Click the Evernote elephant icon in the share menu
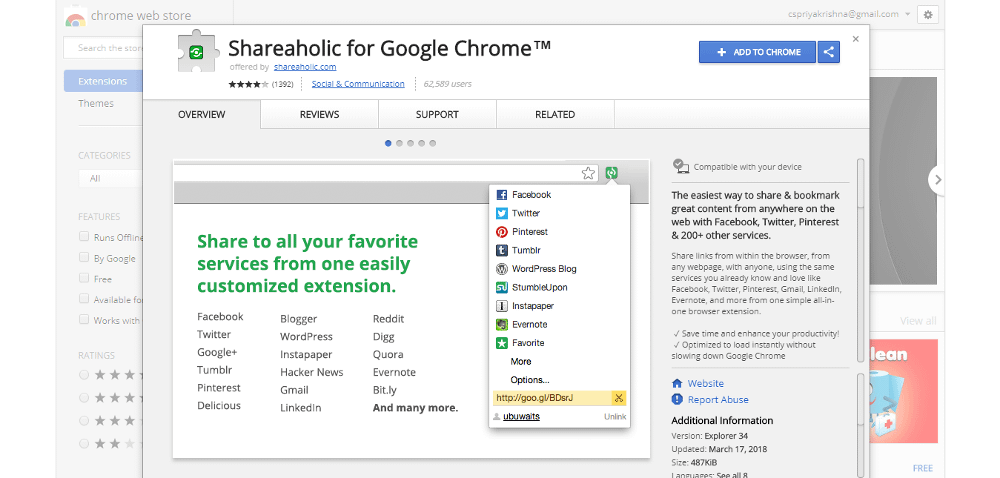This screenshot has width=1000, height=478. point(501,324)
